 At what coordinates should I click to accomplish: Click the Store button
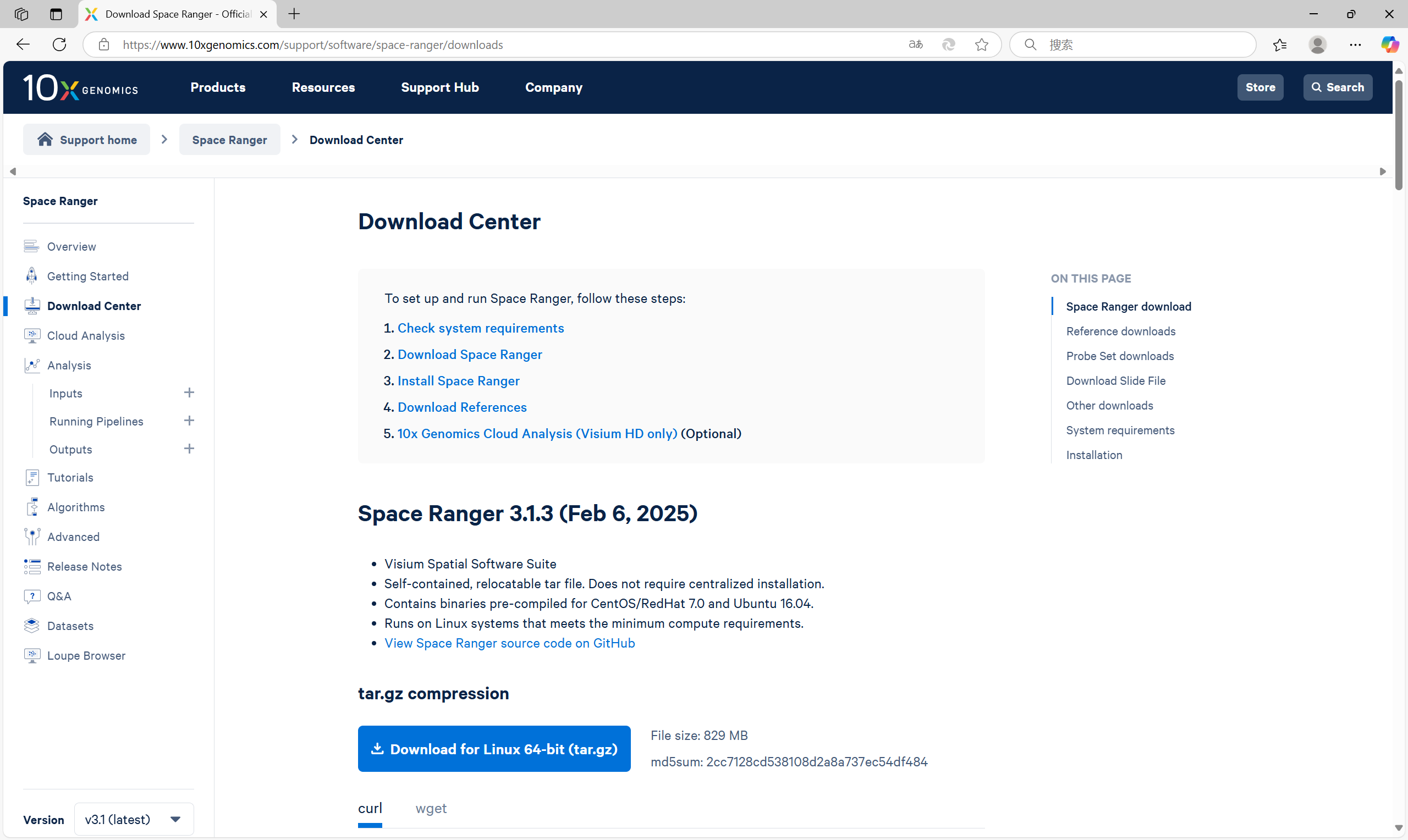(1260, 88)
